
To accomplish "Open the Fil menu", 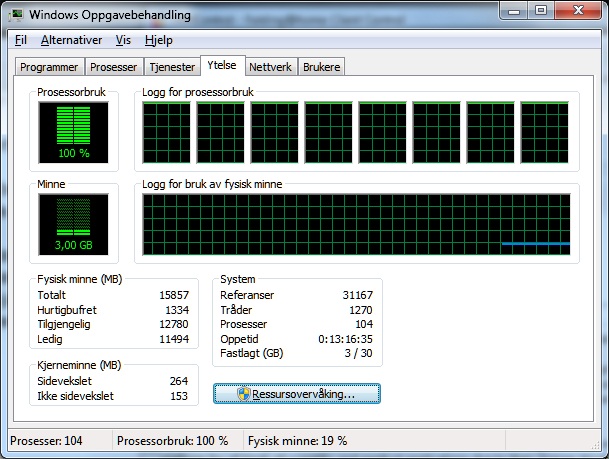I will [x=21, y=40].
